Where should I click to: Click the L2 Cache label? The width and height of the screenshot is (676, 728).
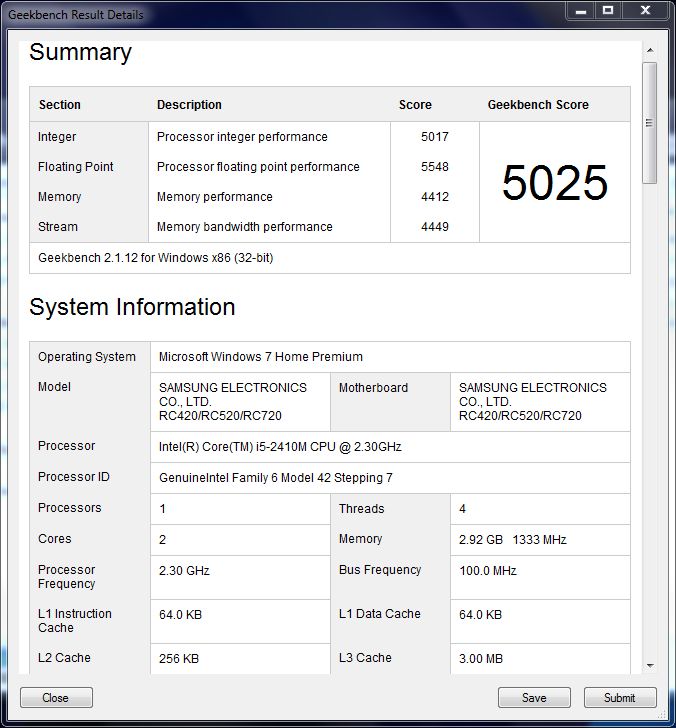(x=64, y=658)
